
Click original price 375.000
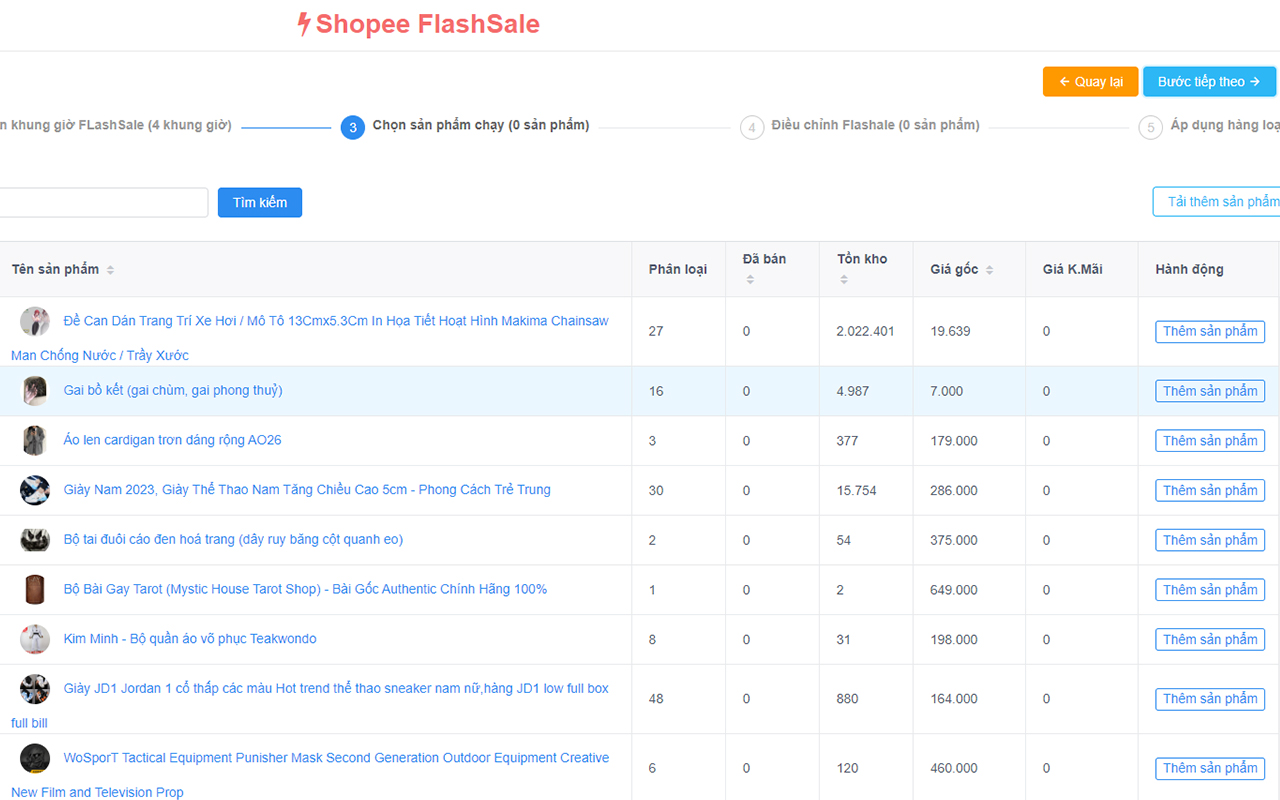[x=954, y=540]
